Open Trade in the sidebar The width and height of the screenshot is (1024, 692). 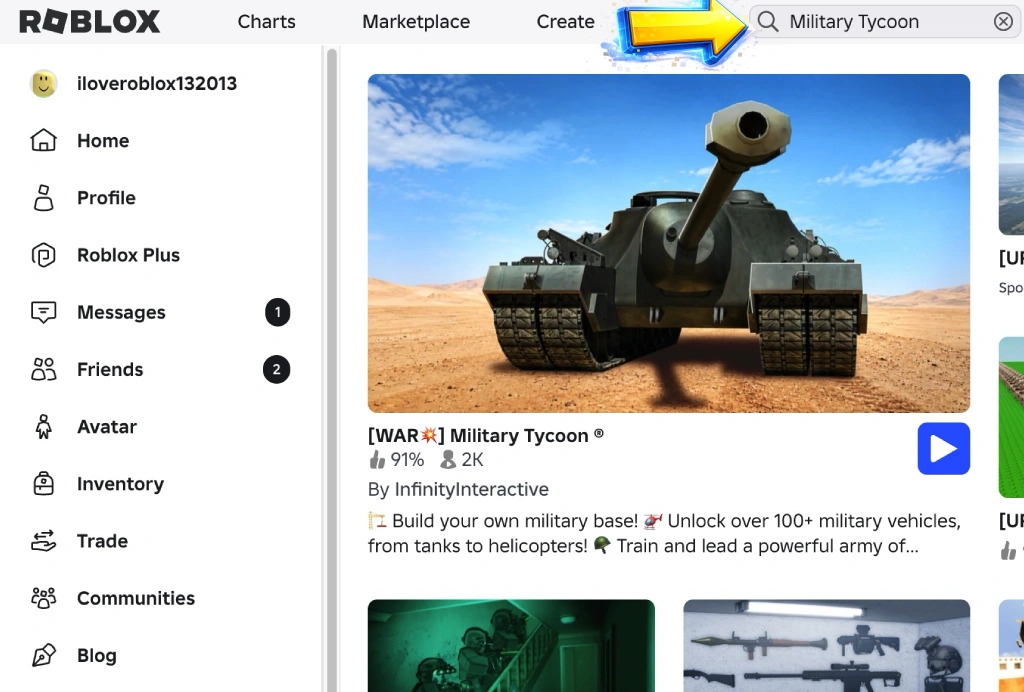103,541
